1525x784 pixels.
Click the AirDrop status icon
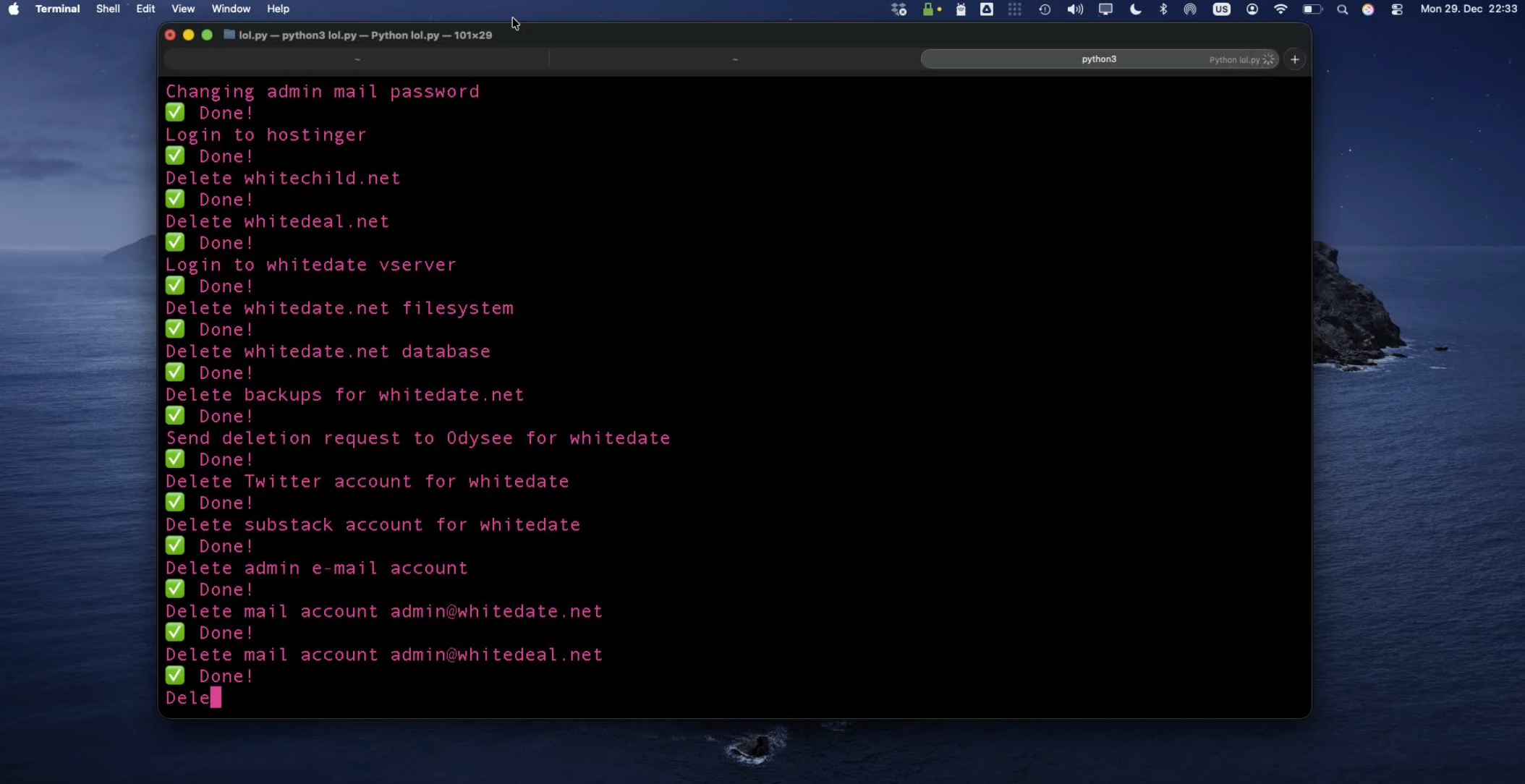pos(1190,9)
